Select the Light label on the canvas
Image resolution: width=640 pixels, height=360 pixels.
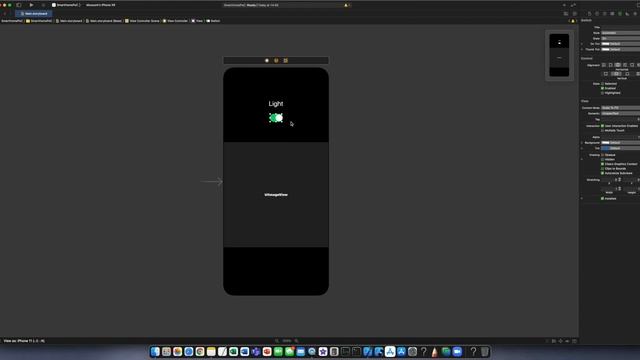pyautogui.click(x=276, y=104)
